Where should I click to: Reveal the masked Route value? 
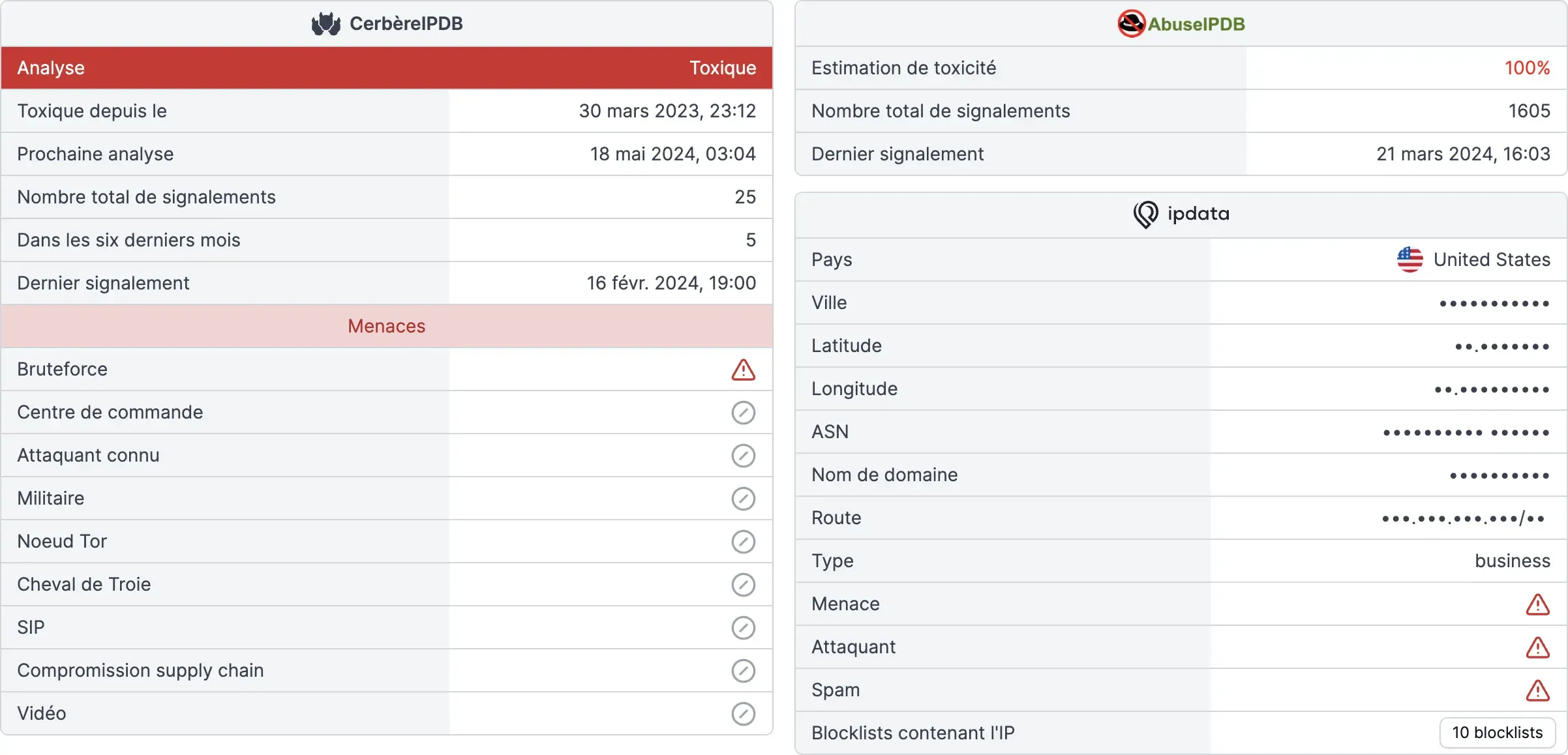(1463, 519)
